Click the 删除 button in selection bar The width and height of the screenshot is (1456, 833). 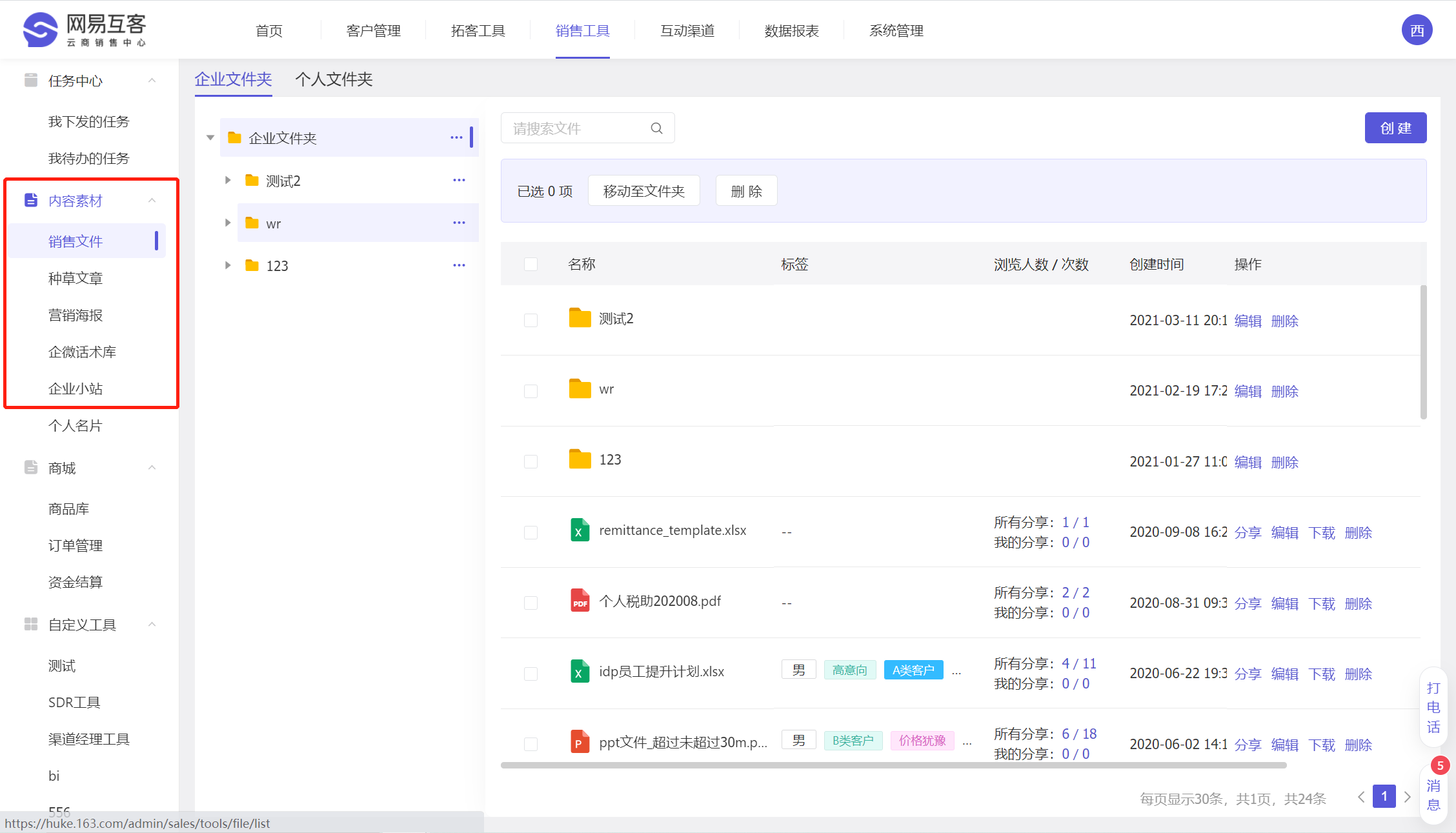click(746, 190)
